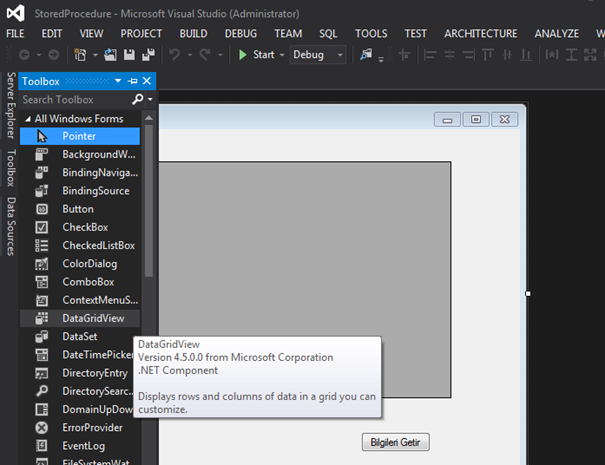
Task: Click the Align Middles layout icon
Action: (507, 55)
